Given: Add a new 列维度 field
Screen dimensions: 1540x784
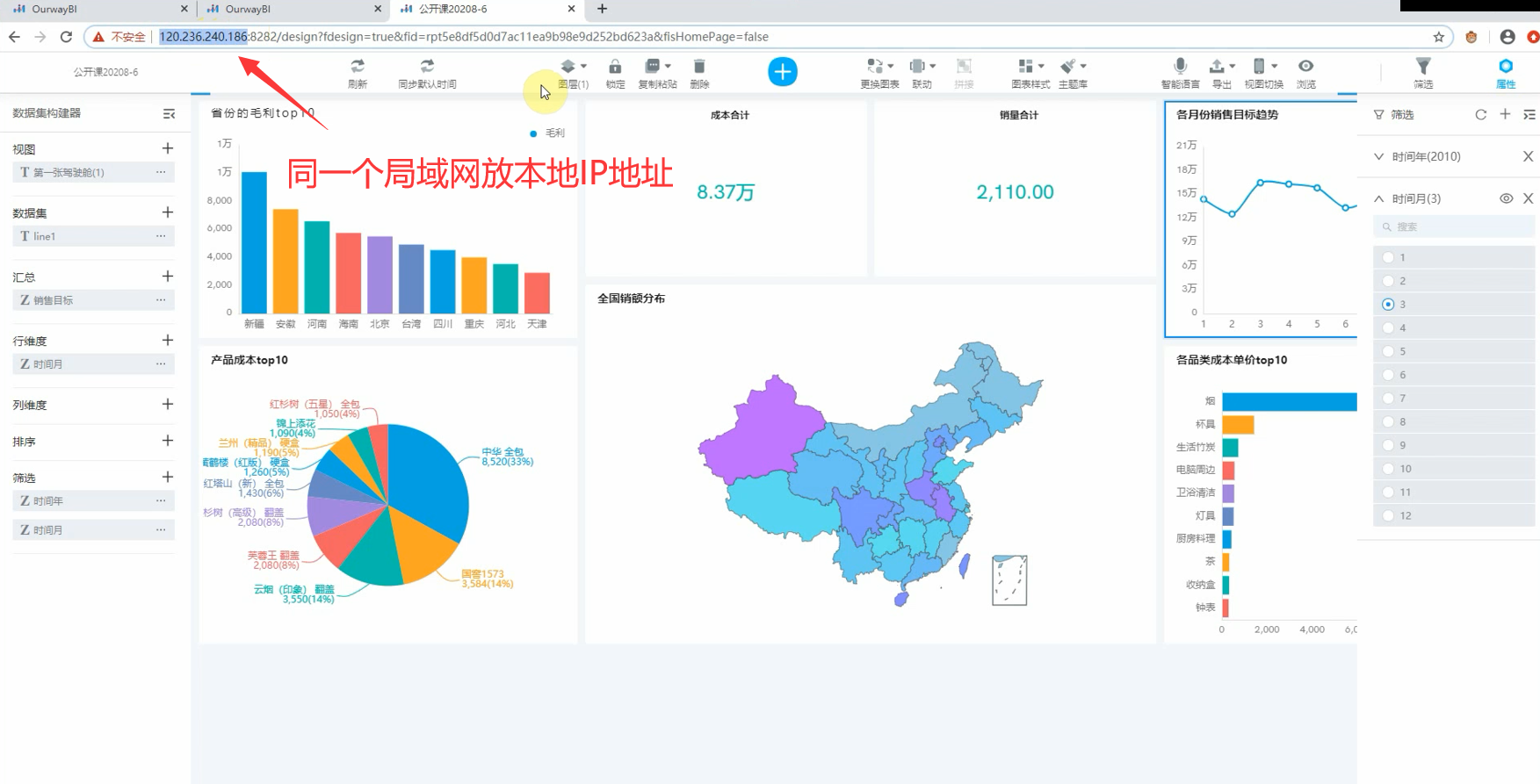Looking at the screenshot, I should click(168, 405).
